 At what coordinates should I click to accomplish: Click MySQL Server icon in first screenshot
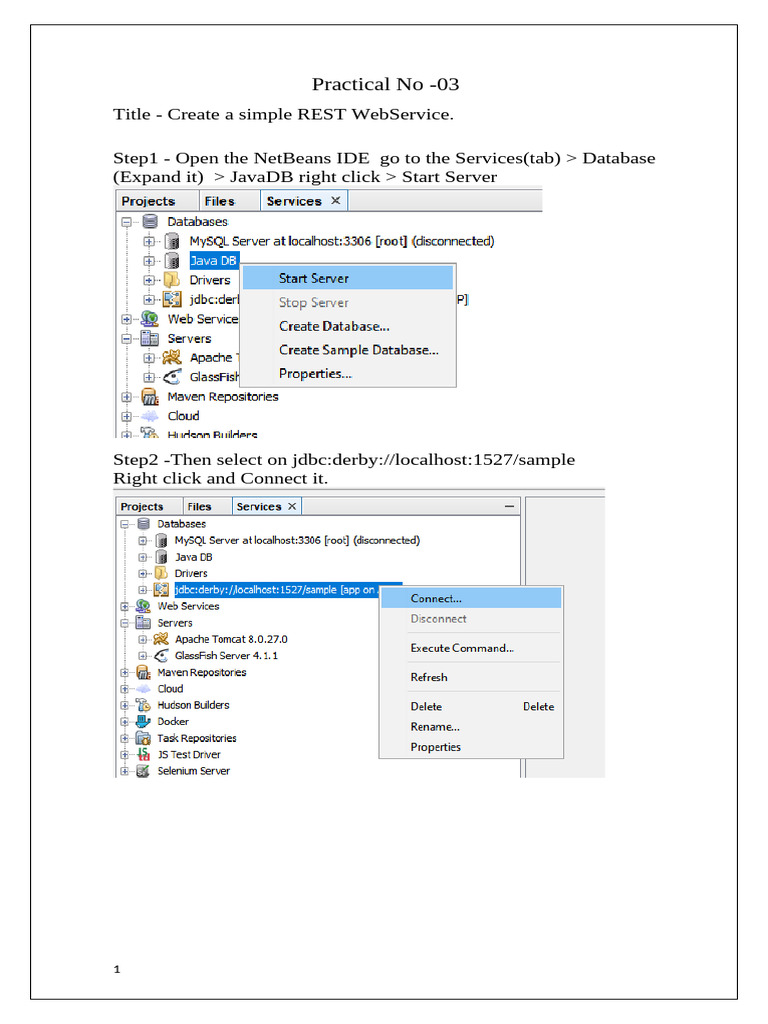pyautogui.click(x=172, y=241)
